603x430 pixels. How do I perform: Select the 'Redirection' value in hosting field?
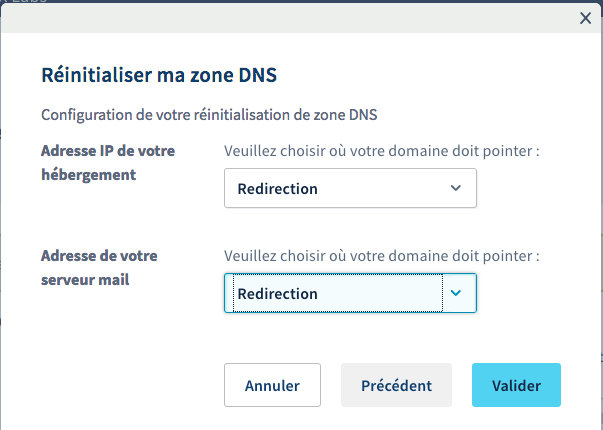tap(277, 189)
